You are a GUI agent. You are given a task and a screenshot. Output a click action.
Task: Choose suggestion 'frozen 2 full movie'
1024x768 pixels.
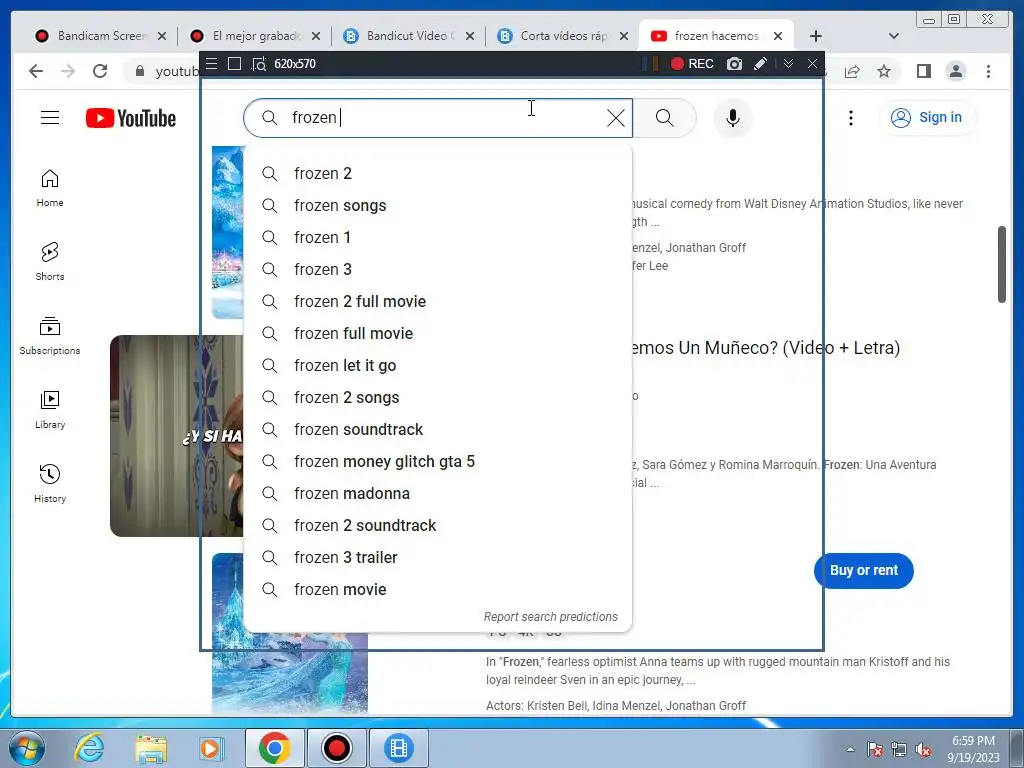click(x=438, y=301)
